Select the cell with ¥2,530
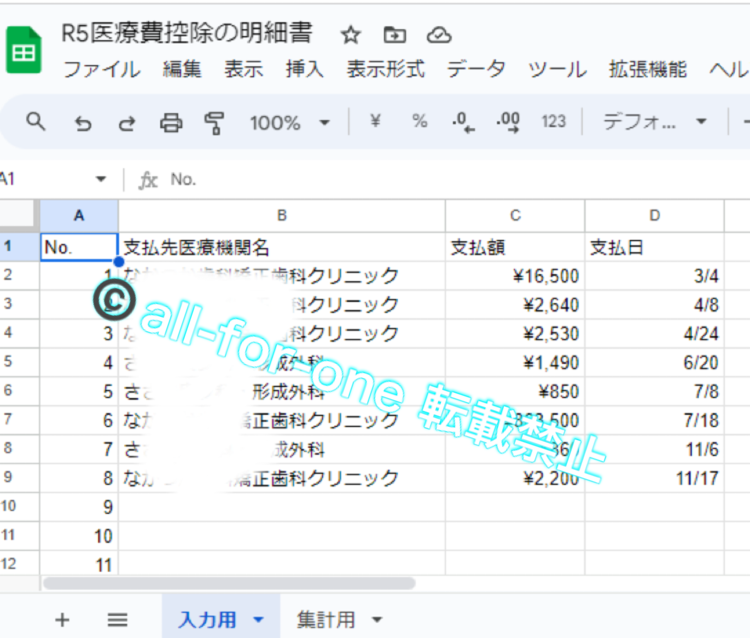Image resolution: width=750 pixels, height=638 pixels. coord(515,334)
